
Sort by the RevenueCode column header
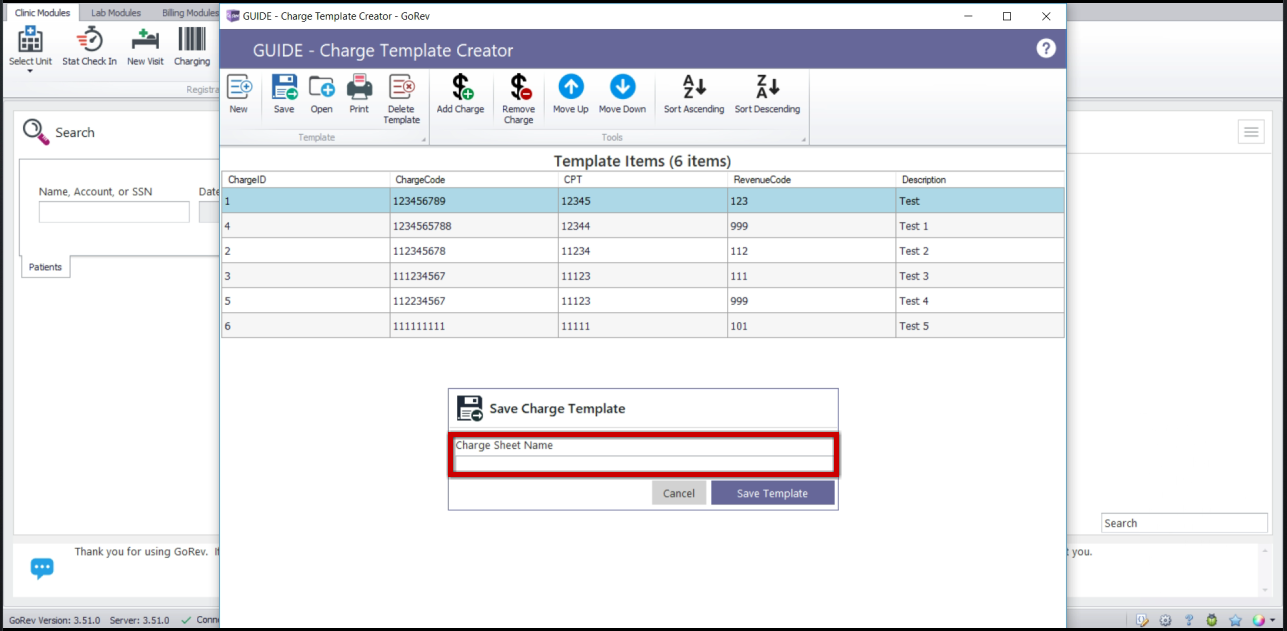(x=811, y=180)
